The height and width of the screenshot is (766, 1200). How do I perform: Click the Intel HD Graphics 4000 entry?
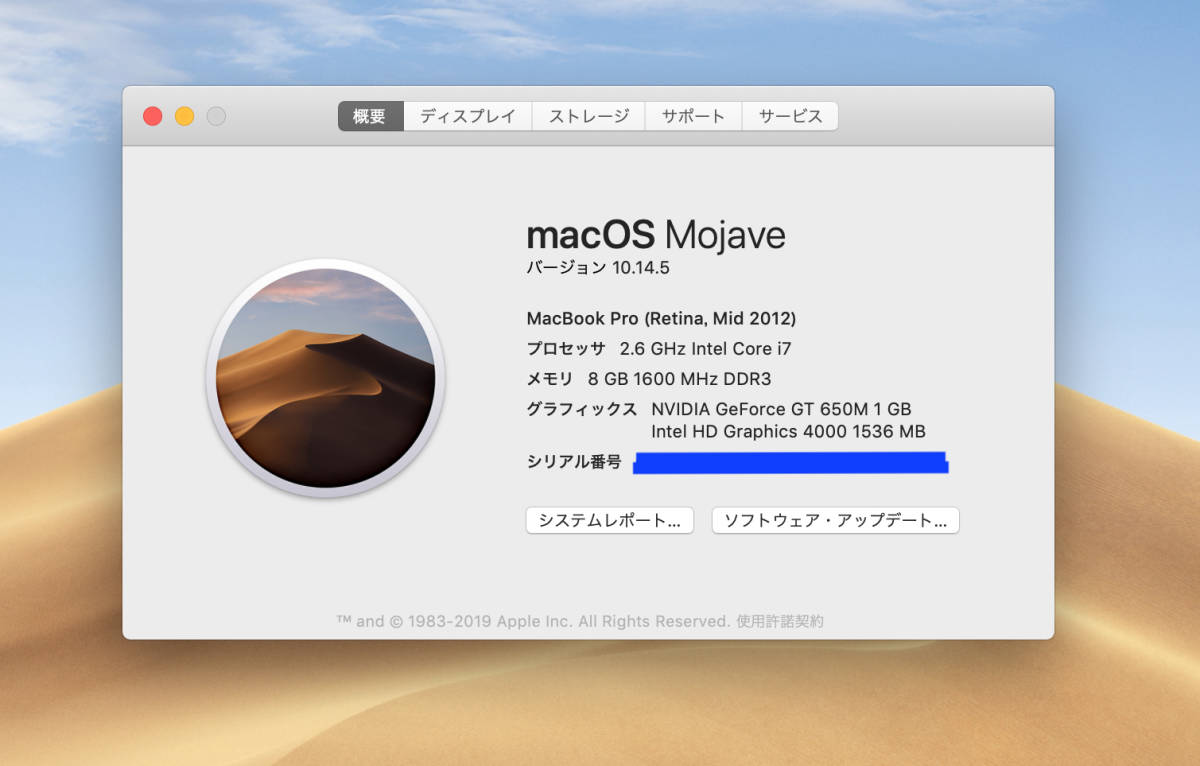[x=789, y=432]
